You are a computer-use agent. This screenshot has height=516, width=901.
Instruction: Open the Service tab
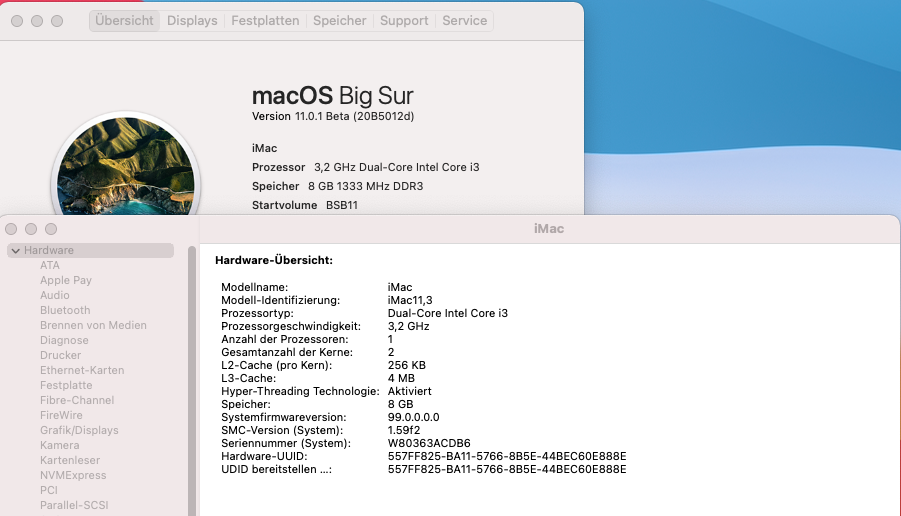(464, 21)
